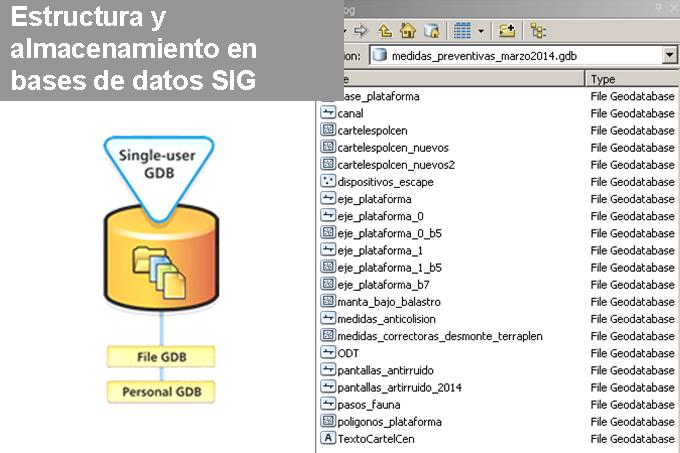680x453 pixels.
Task: Select the line icon for eje_plataforma
Action: click(x=328, y=199)
